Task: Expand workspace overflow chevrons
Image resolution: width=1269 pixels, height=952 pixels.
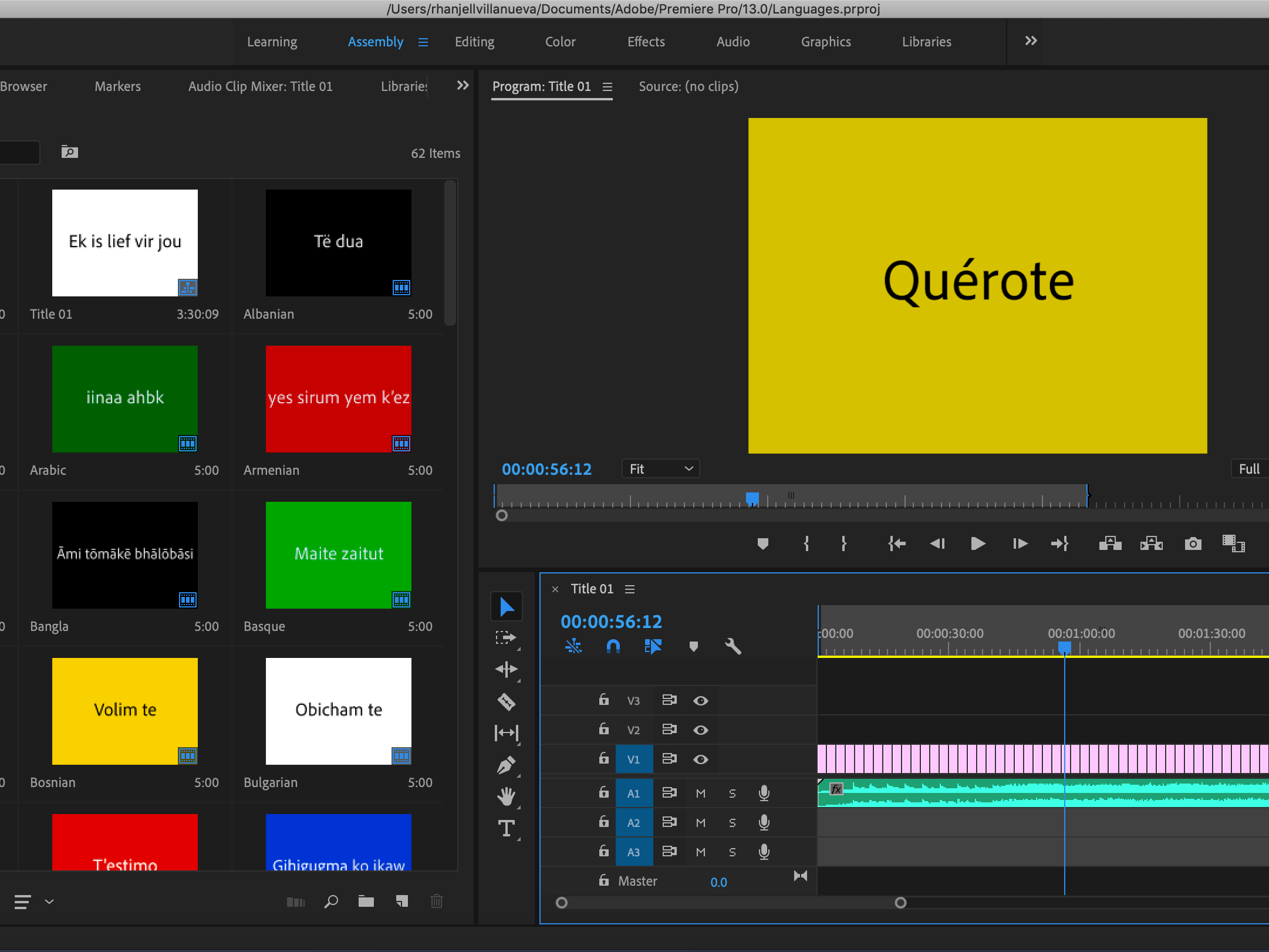Action: point(1031,41)
